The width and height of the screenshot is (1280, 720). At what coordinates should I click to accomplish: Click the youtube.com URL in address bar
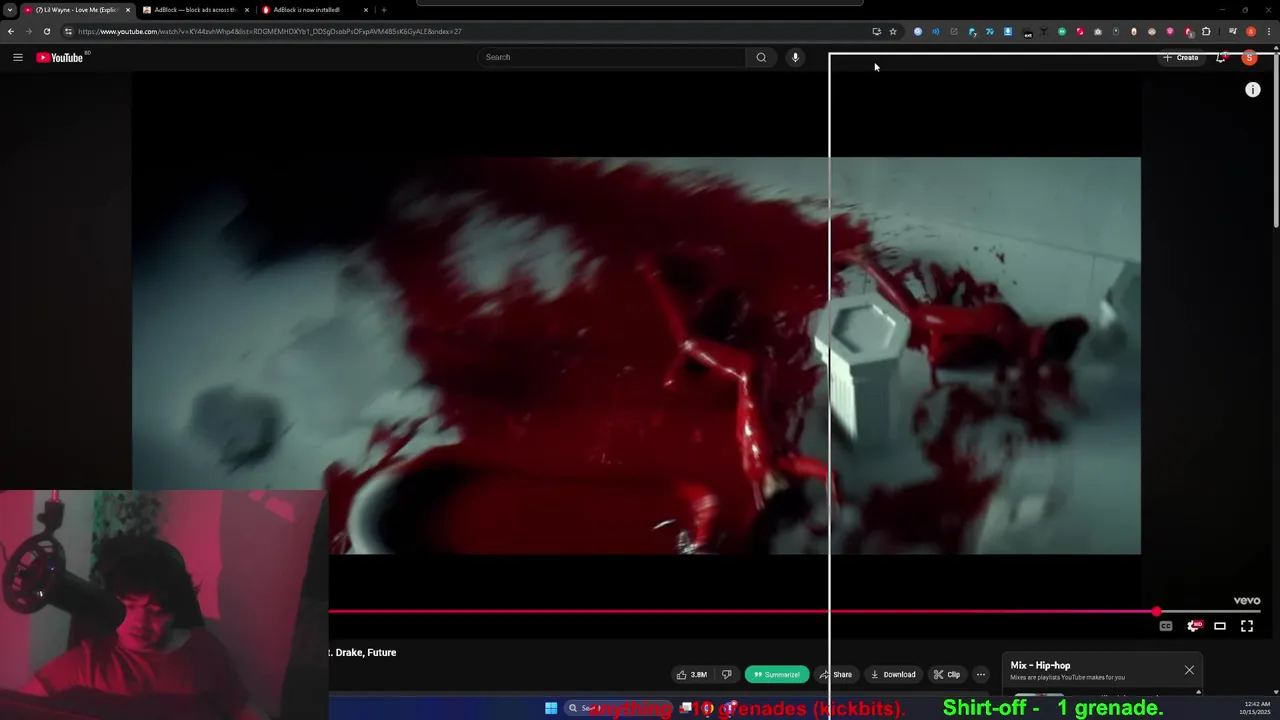(x=269, y=31)
